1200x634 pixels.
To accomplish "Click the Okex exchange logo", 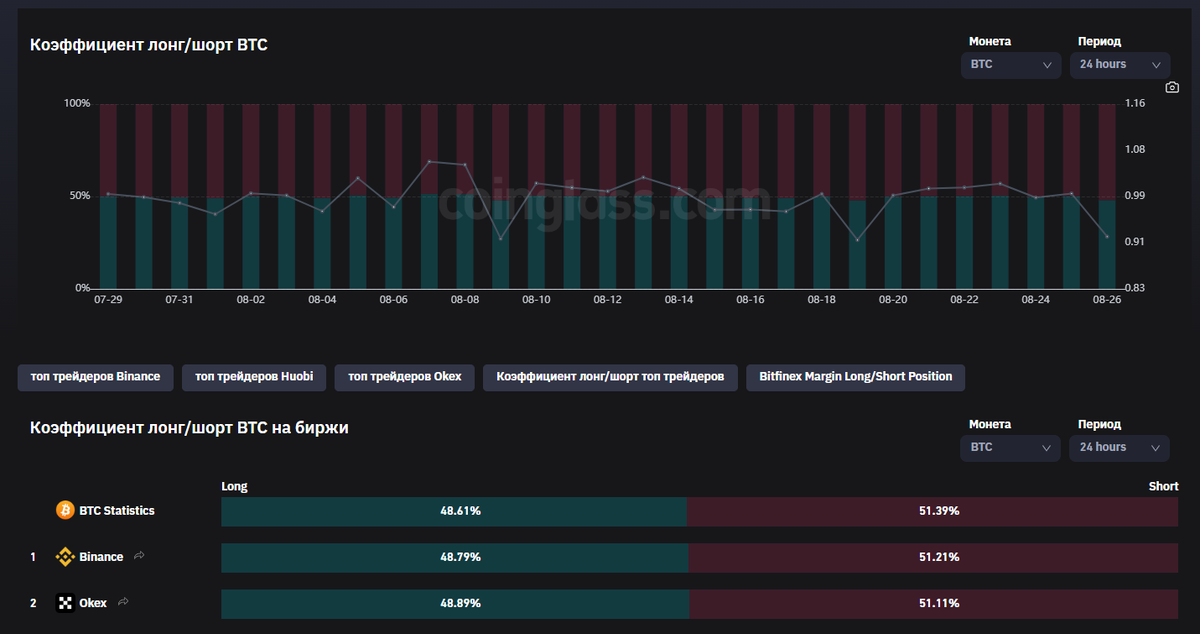I will point(65,603).
